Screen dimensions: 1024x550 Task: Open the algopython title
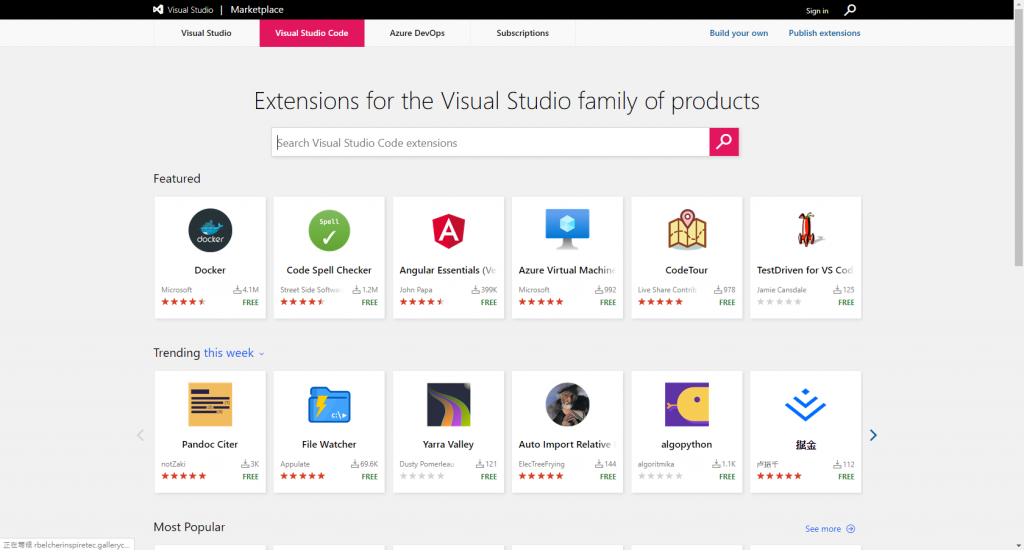(x=686, y=444)
